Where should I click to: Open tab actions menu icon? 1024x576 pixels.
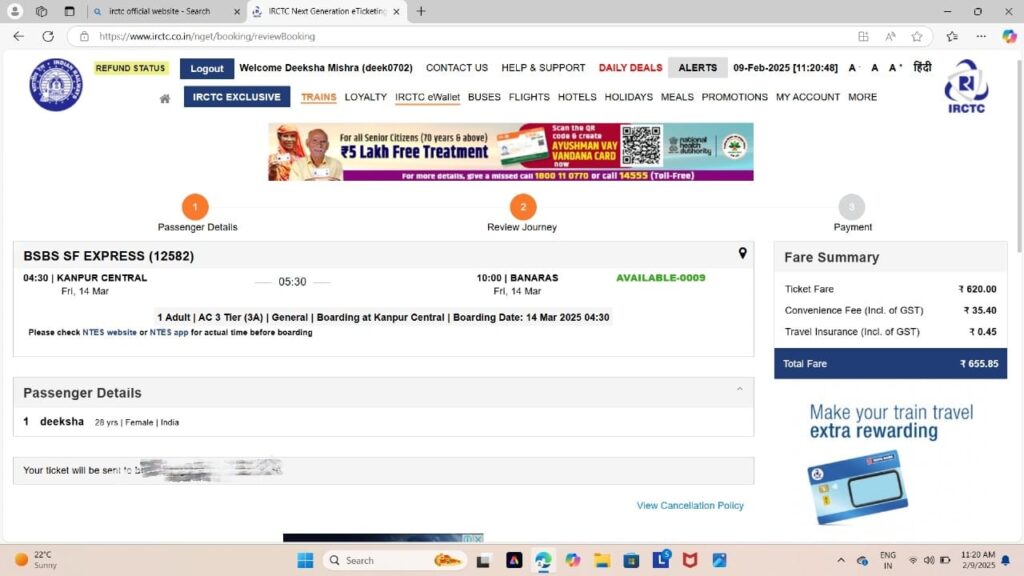pos(69,11)
